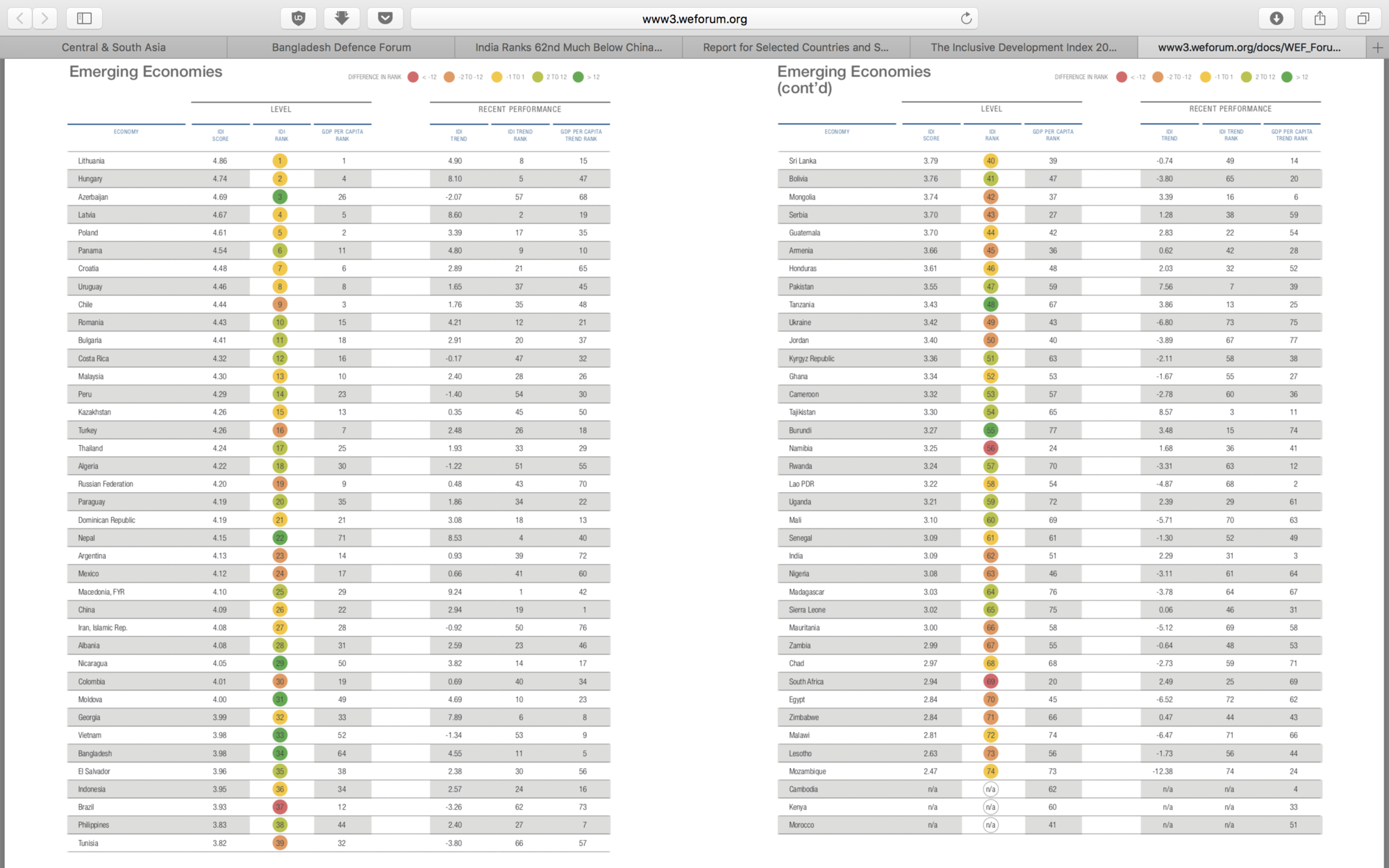1389x868 pixels.
Task: Click the Pakistan economy name
Action: pos(801,286)
